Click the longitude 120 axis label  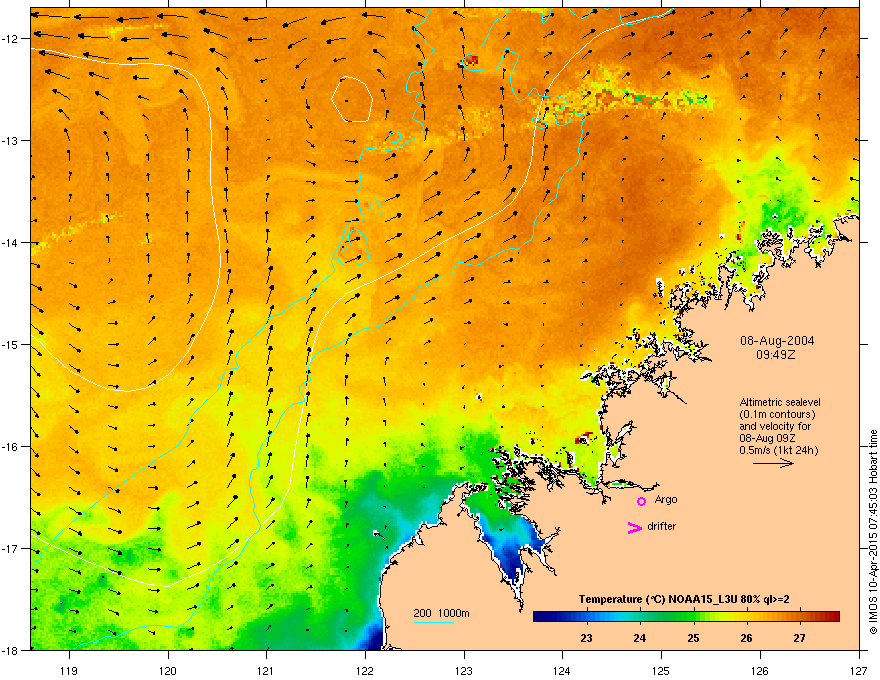click(x=168, y=670)
